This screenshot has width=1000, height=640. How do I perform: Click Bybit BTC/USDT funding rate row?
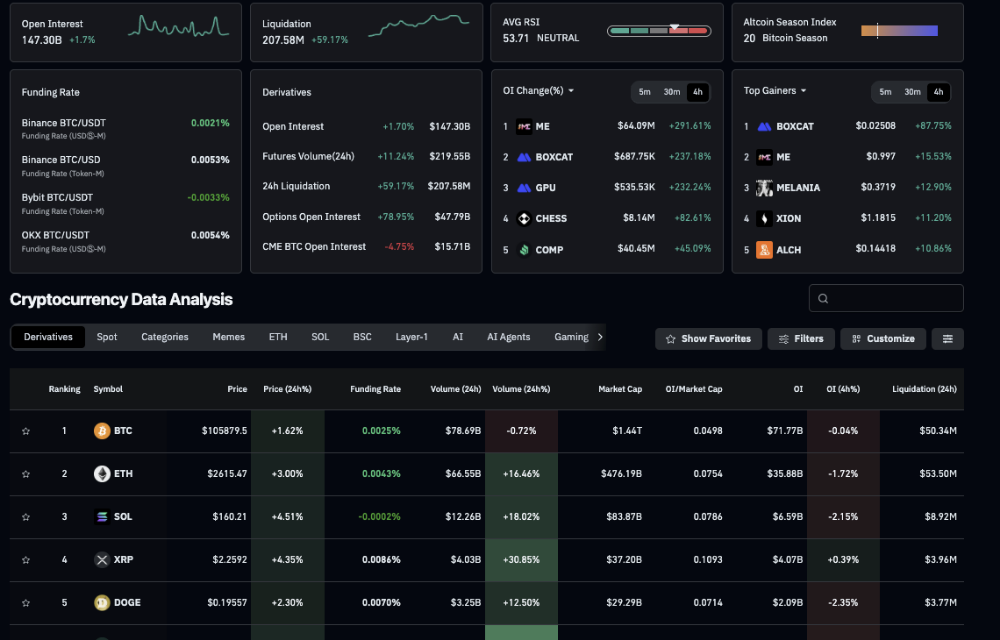(x=126, y=203)
